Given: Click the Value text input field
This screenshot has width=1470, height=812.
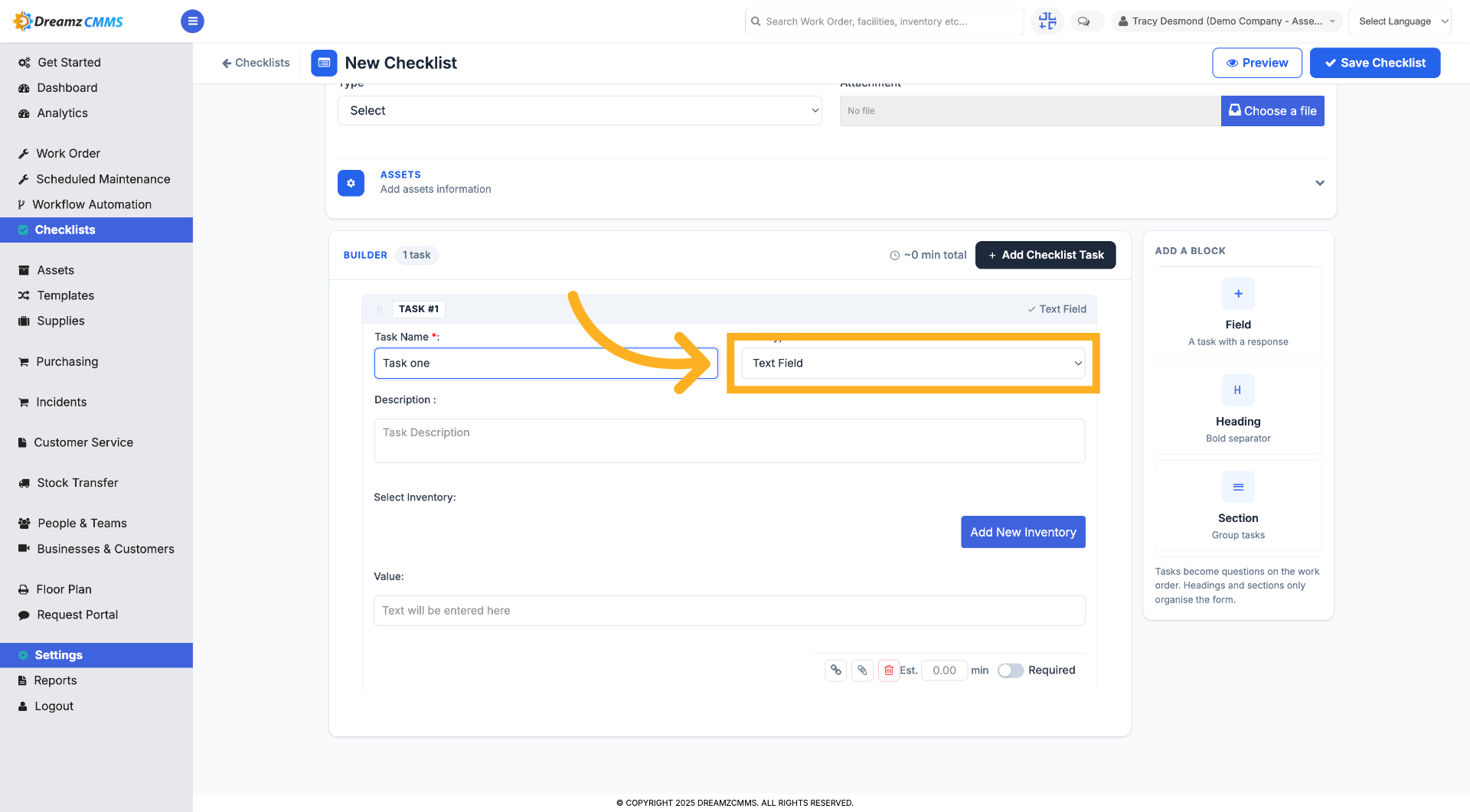Looking at the screenshot, I should [x=729, y=611].
